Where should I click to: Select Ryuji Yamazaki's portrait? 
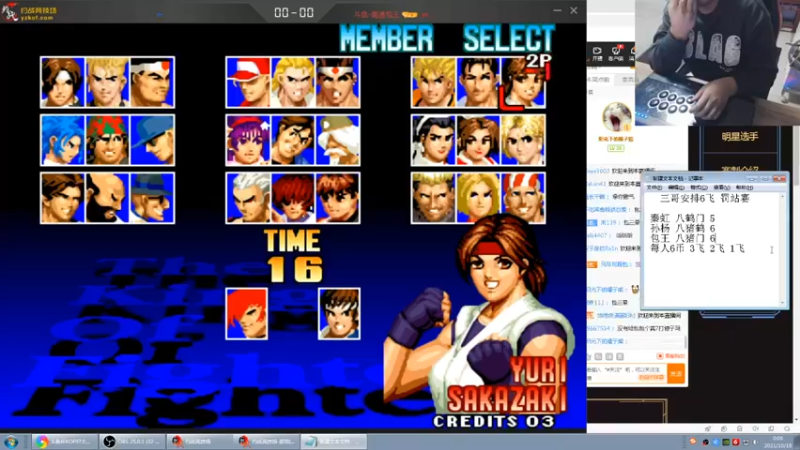tap(434, 198)
